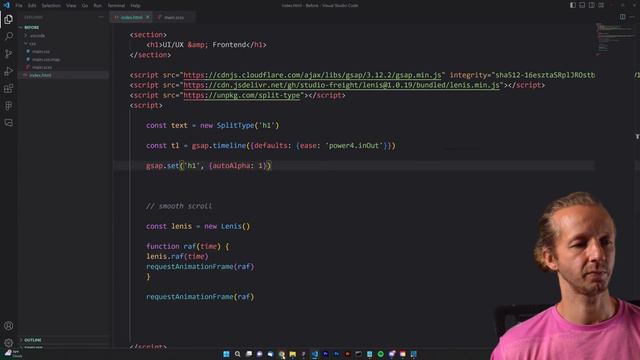Follow the gsap.min.js cloudflare URL
Screen dimensions: 640x360
click(x=313, y=75)
